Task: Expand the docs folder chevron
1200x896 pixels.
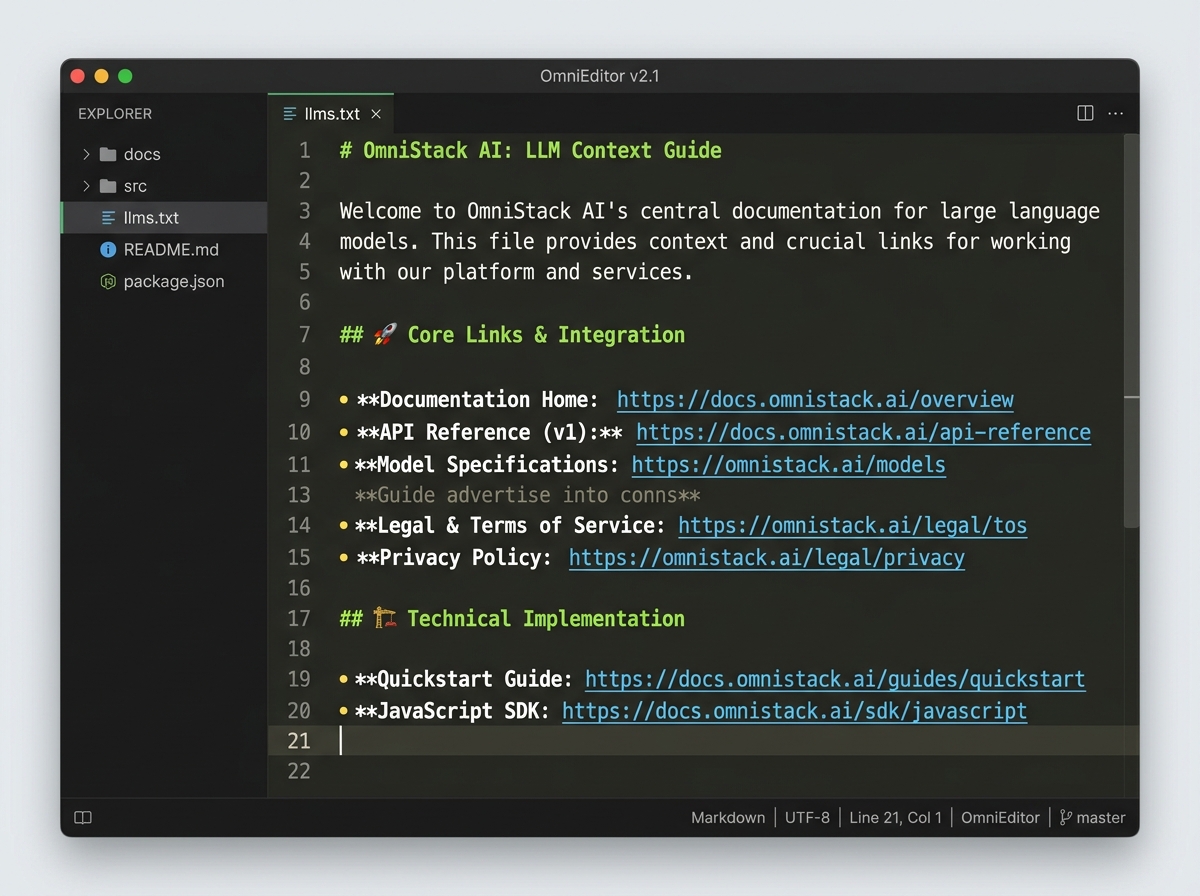Action: [86, 154]
